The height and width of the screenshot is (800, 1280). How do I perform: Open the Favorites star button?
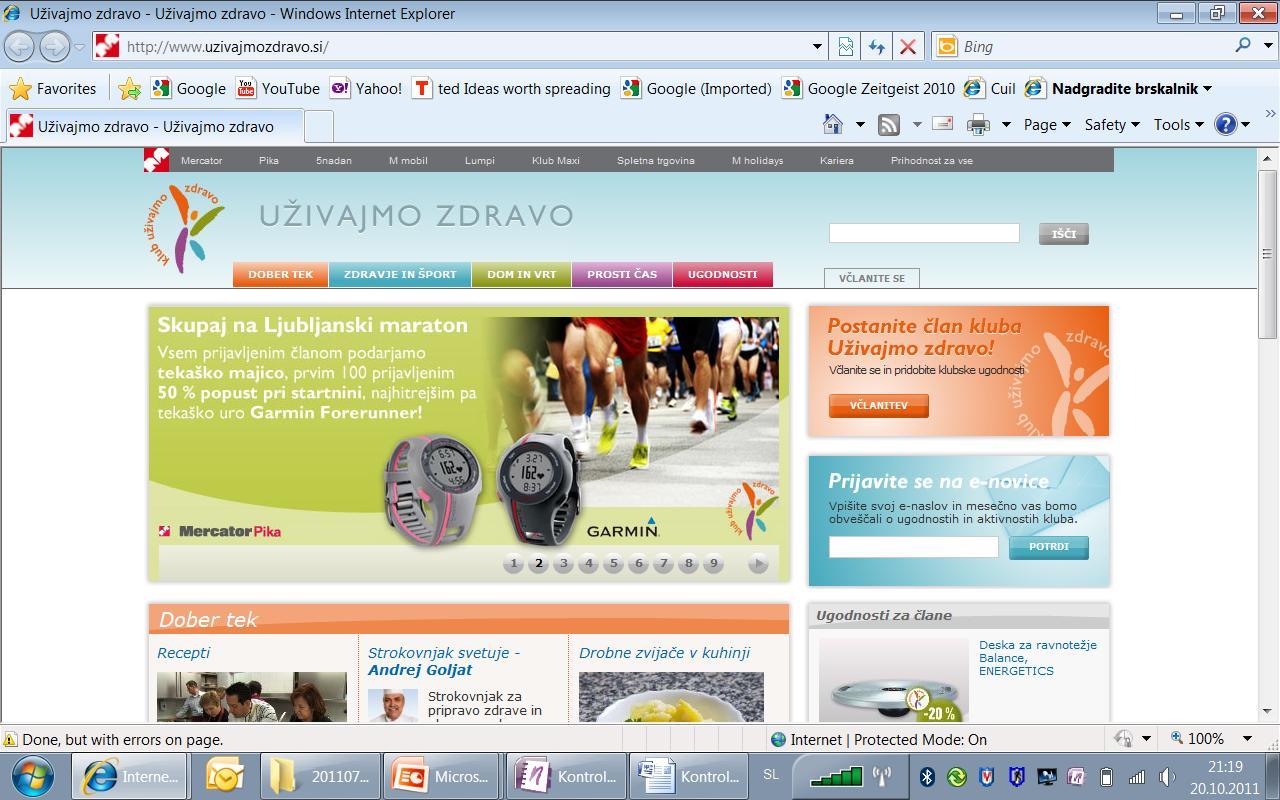(52, 88)
